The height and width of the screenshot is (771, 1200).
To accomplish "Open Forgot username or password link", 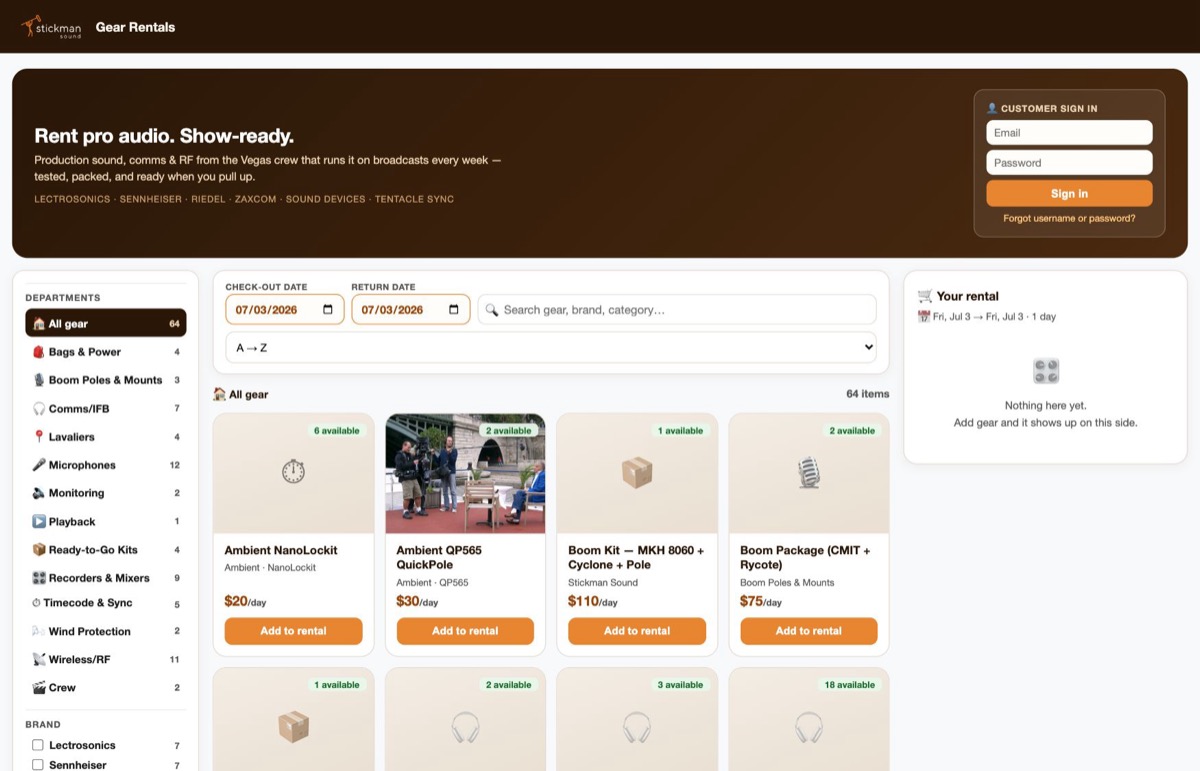I will point(1069,218).
